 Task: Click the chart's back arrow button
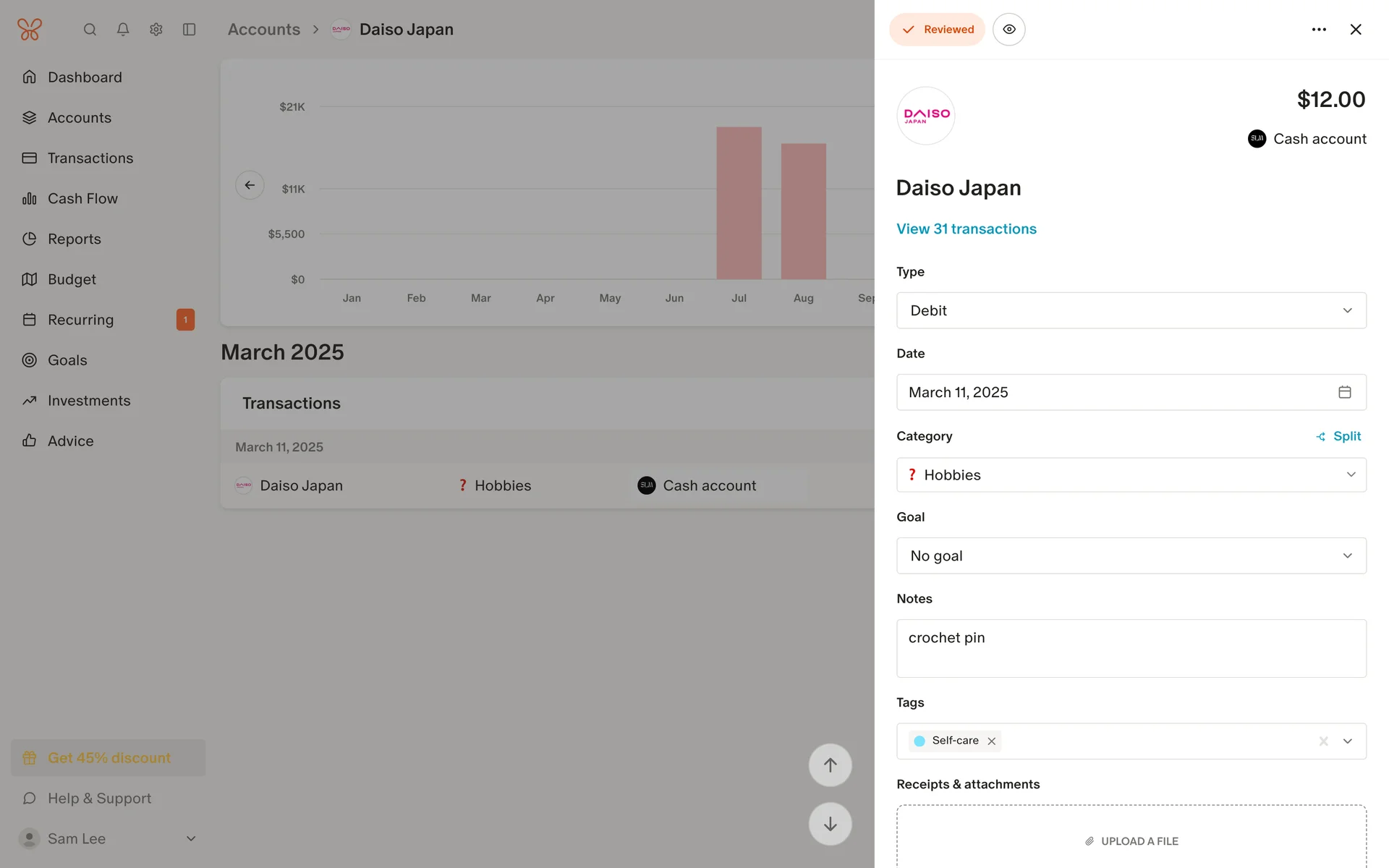tap(250, 185)
